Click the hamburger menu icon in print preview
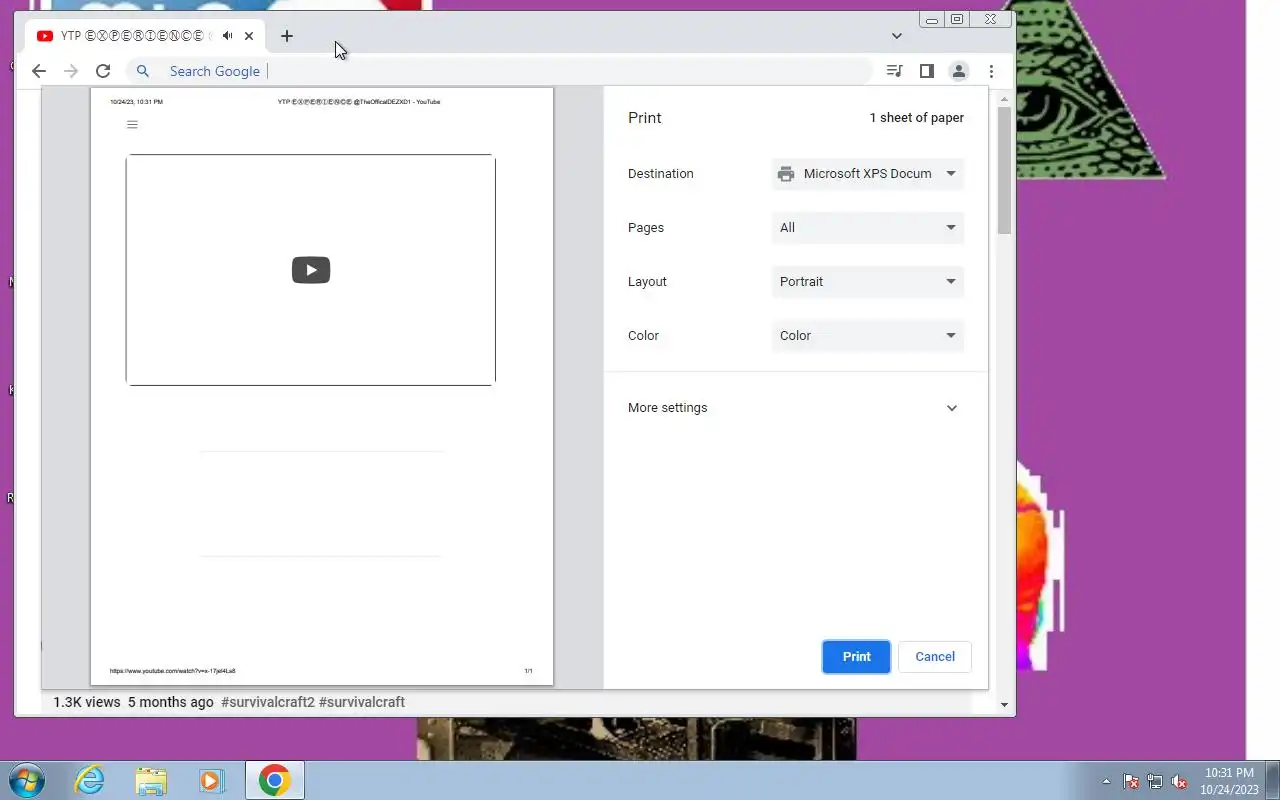 (x=132, y=125)
